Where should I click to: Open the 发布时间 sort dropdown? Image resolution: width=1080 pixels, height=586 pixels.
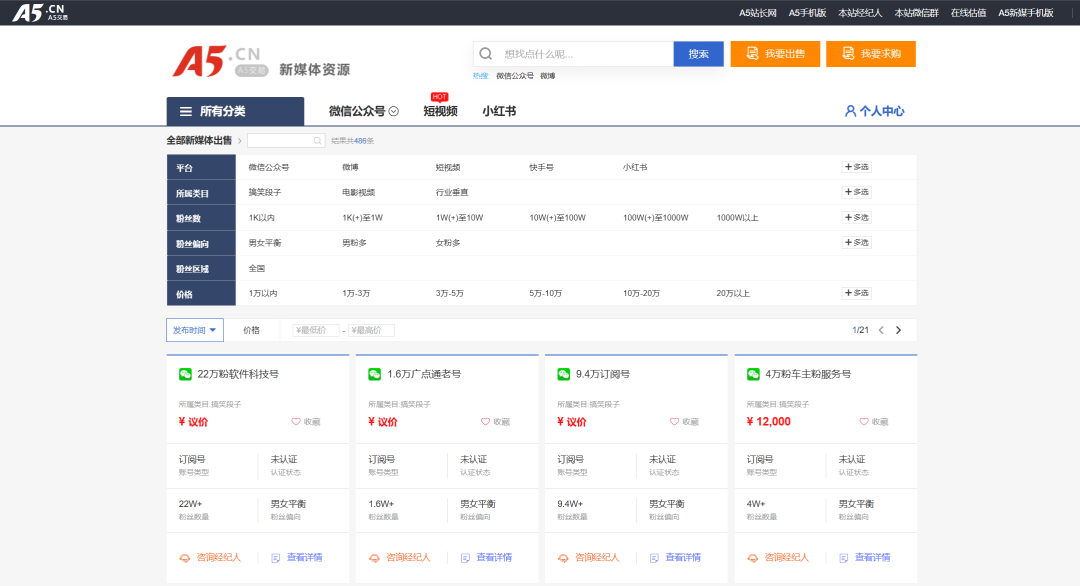click(x=194, y=330)
